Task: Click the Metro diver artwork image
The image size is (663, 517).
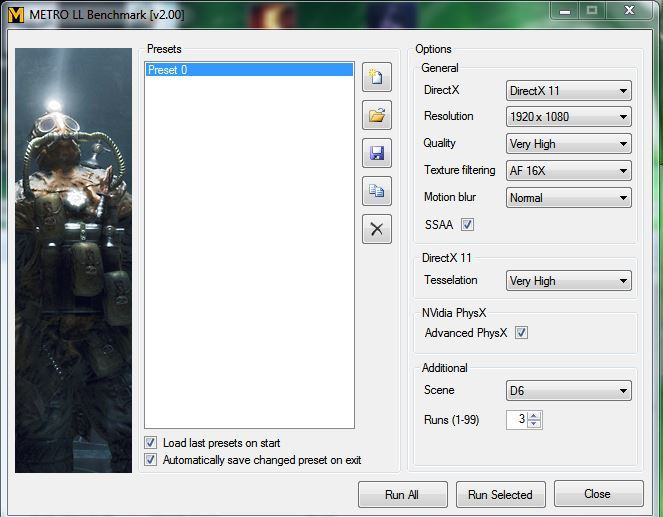Action: click(74, 260)
